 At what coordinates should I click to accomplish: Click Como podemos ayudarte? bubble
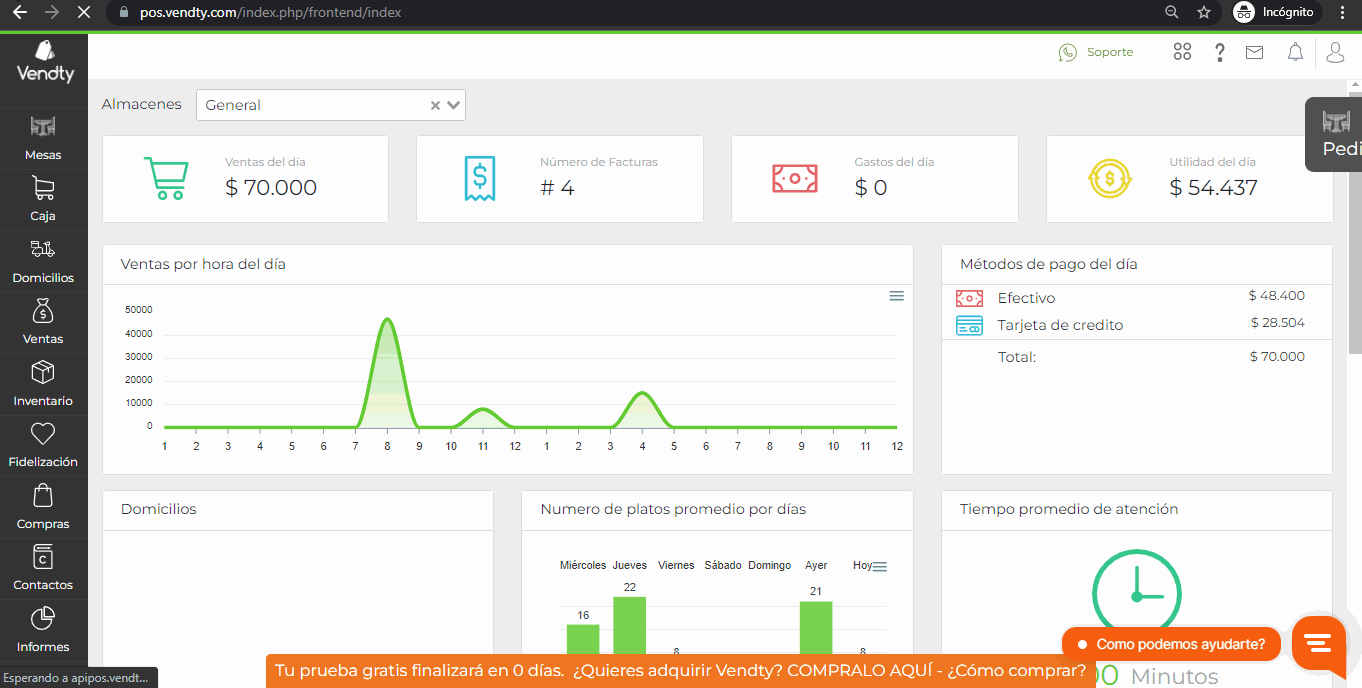coord(1171,645)
